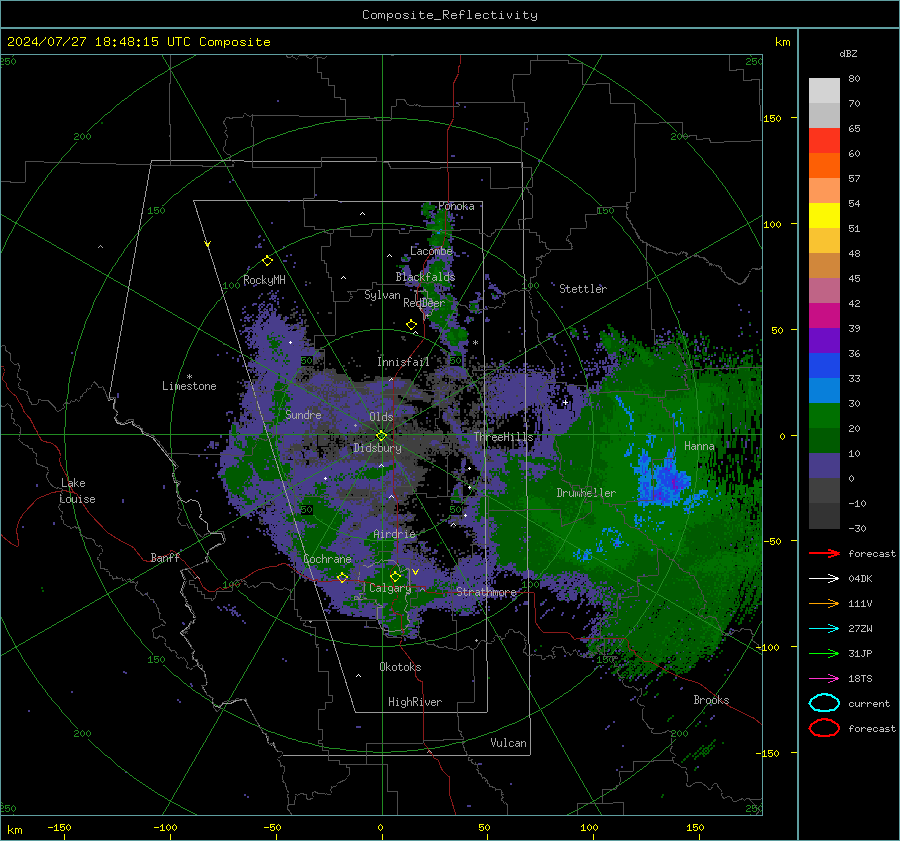This screenshot has width=900, height=841.
Task: Click the 42 dBZ pink swatch
Action: [x=824, y=290]
